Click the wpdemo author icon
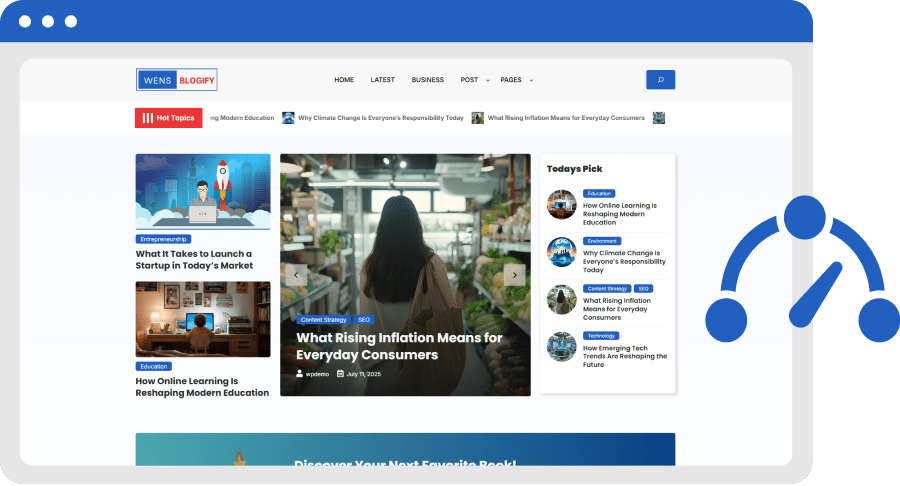900x486 pixels. point(299,374)
